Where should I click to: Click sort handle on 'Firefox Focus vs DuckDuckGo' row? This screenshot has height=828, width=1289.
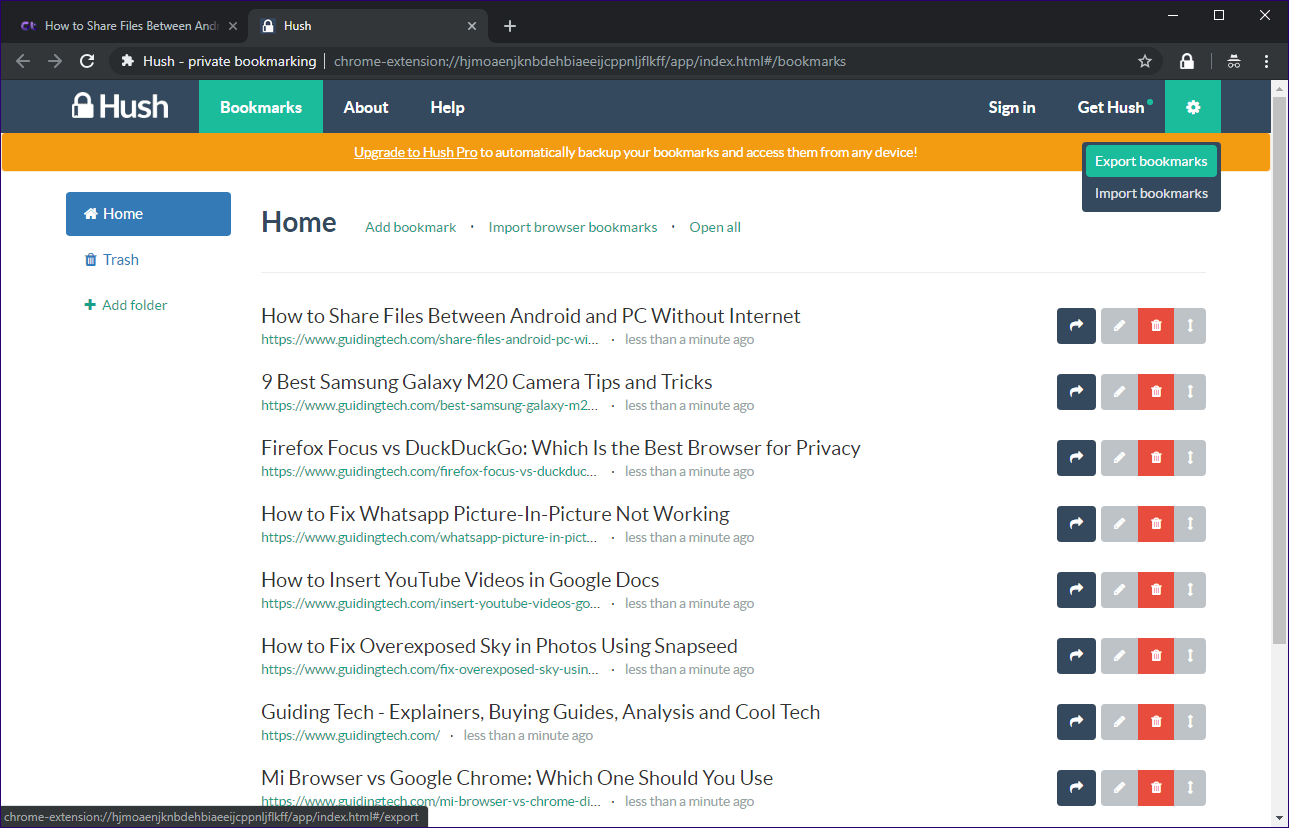pyautogui.click(x=1190, y=458)
